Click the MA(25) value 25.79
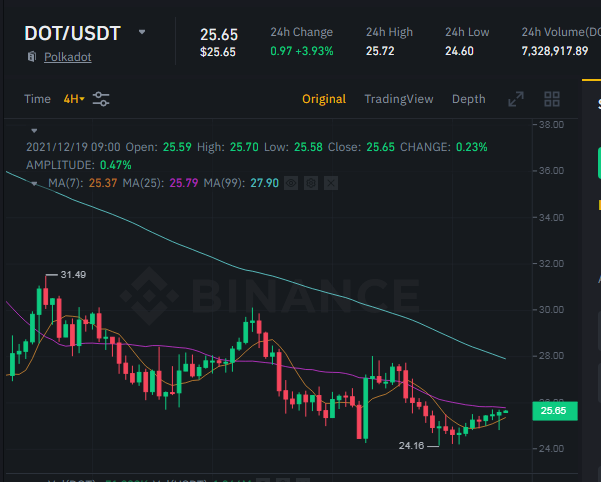Image resolution: width=601 pixels, height=482 pixels. pos(184,183)
